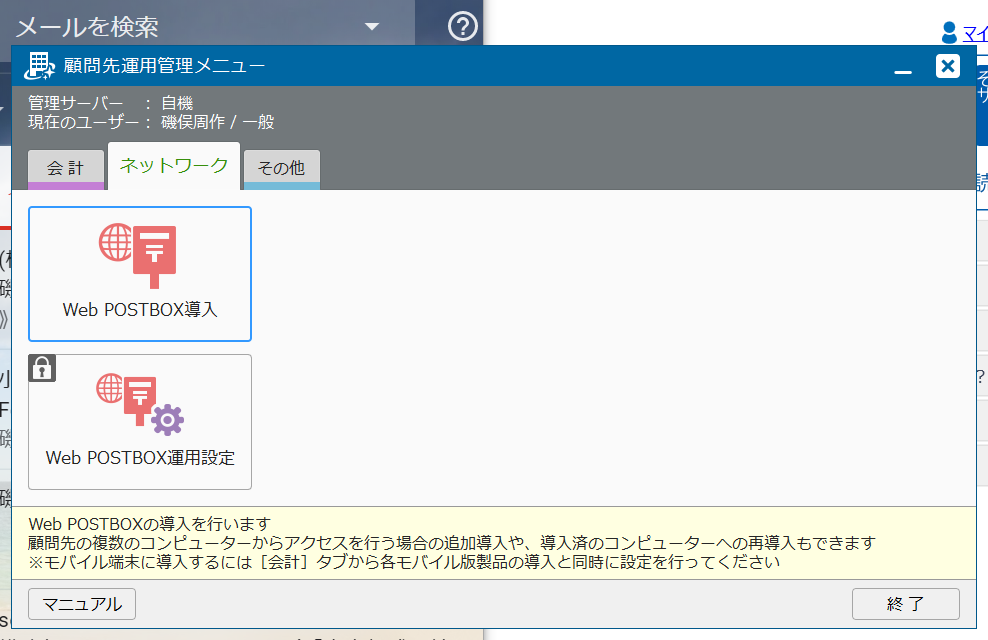The image size is (988, 640).
Task: Select the Web POSTBOX運用設定 tile label
Action: point(140,458)
